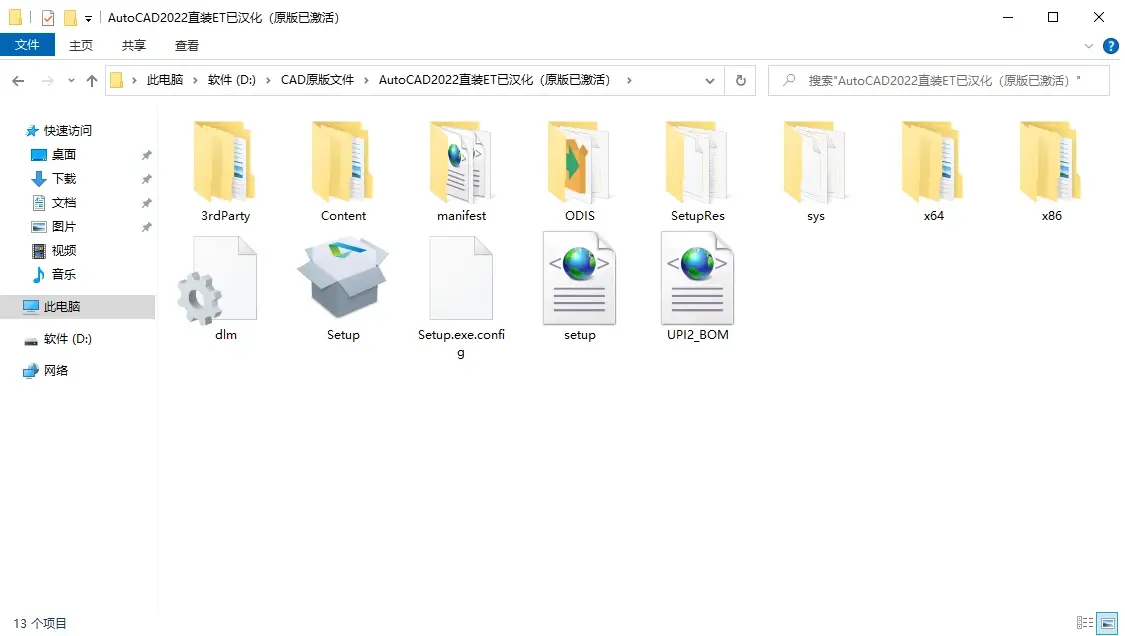Screen dimensions: 1125x636
Task: Open the ODIS folder
Action: point(580,172)
